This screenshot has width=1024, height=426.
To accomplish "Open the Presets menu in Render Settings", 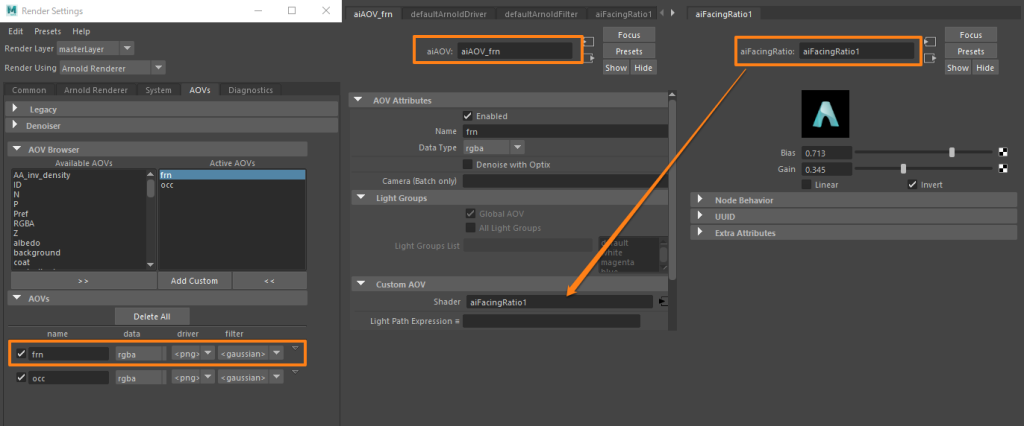I will [x=48, y=31].
